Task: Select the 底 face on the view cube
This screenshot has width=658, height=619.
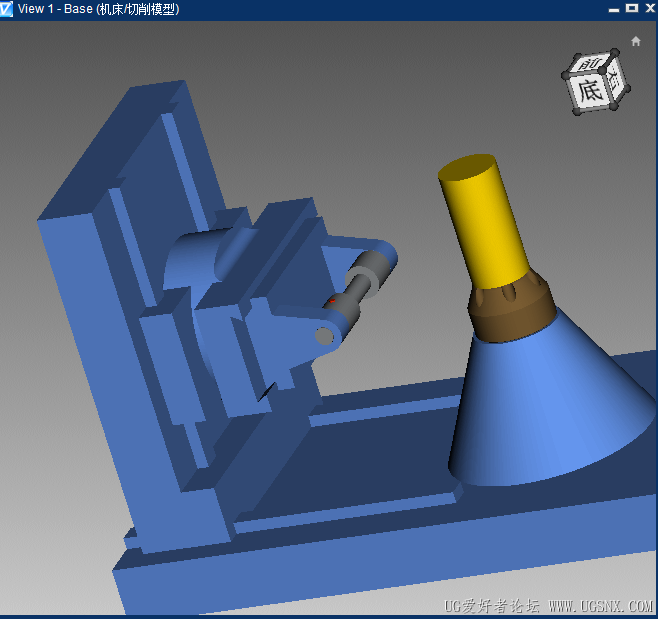Action: pos(591,92)
